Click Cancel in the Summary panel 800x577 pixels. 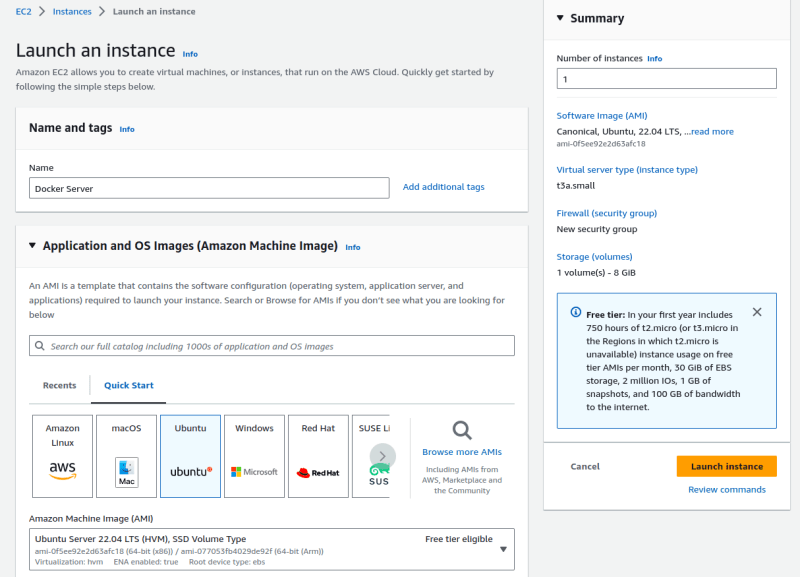[x=585, y=466]
